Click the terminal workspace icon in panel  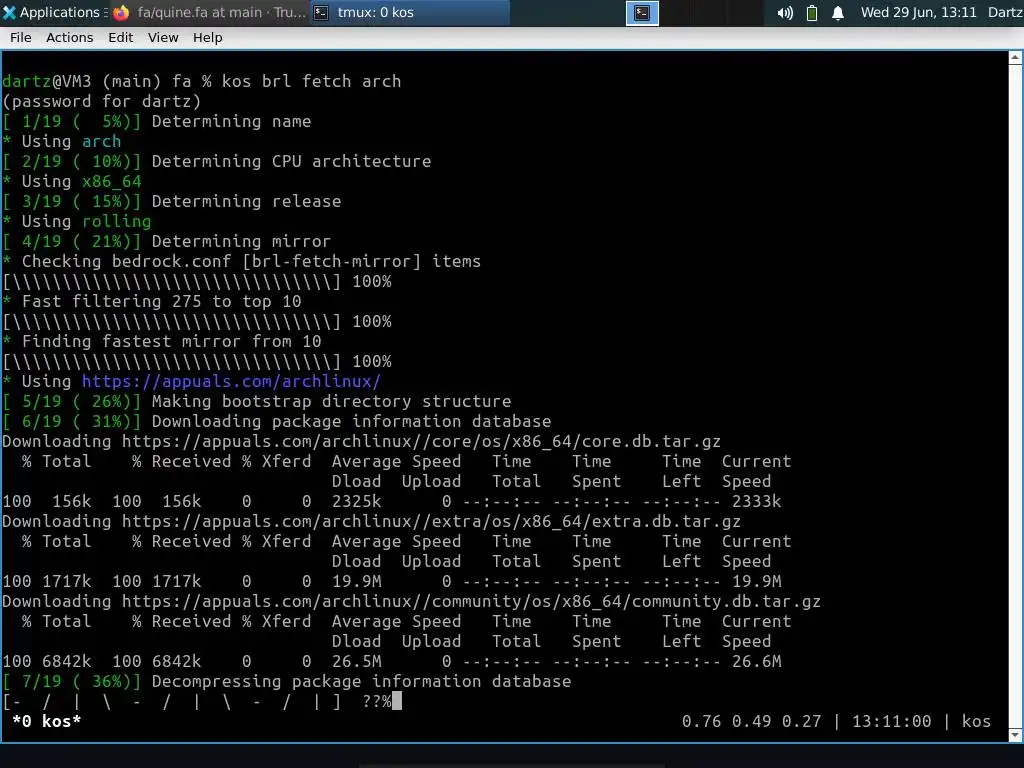point(642,13)
